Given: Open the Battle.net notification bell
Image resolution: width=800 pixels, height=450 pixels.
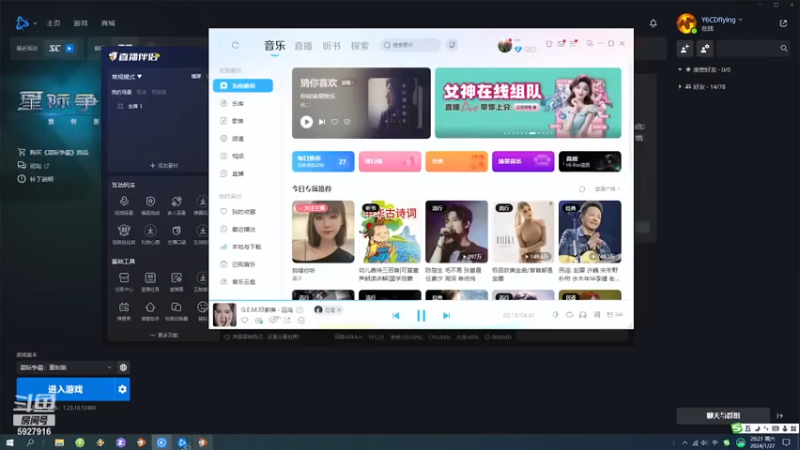Looking at the screenshot, I should [653, 23].
